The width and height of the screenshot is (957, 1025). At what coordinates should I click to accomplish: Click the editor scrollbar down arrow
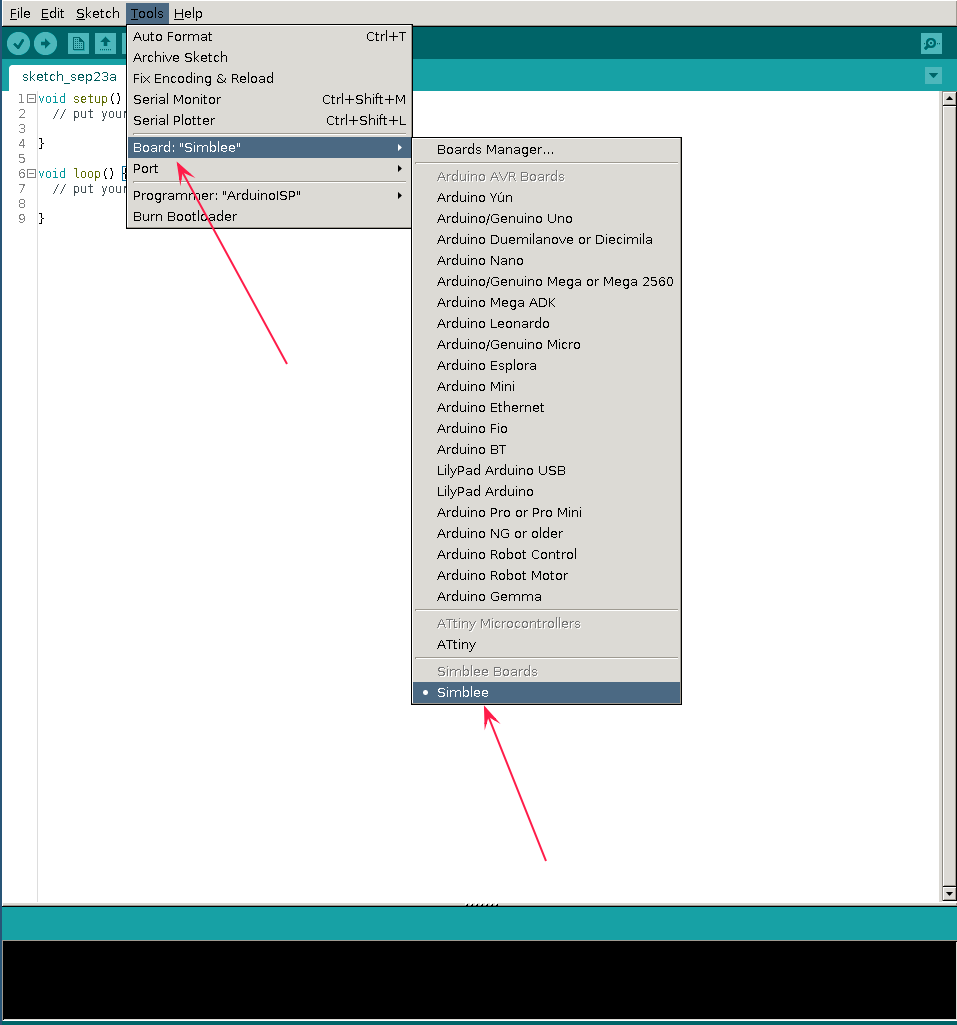pos(949,894)
